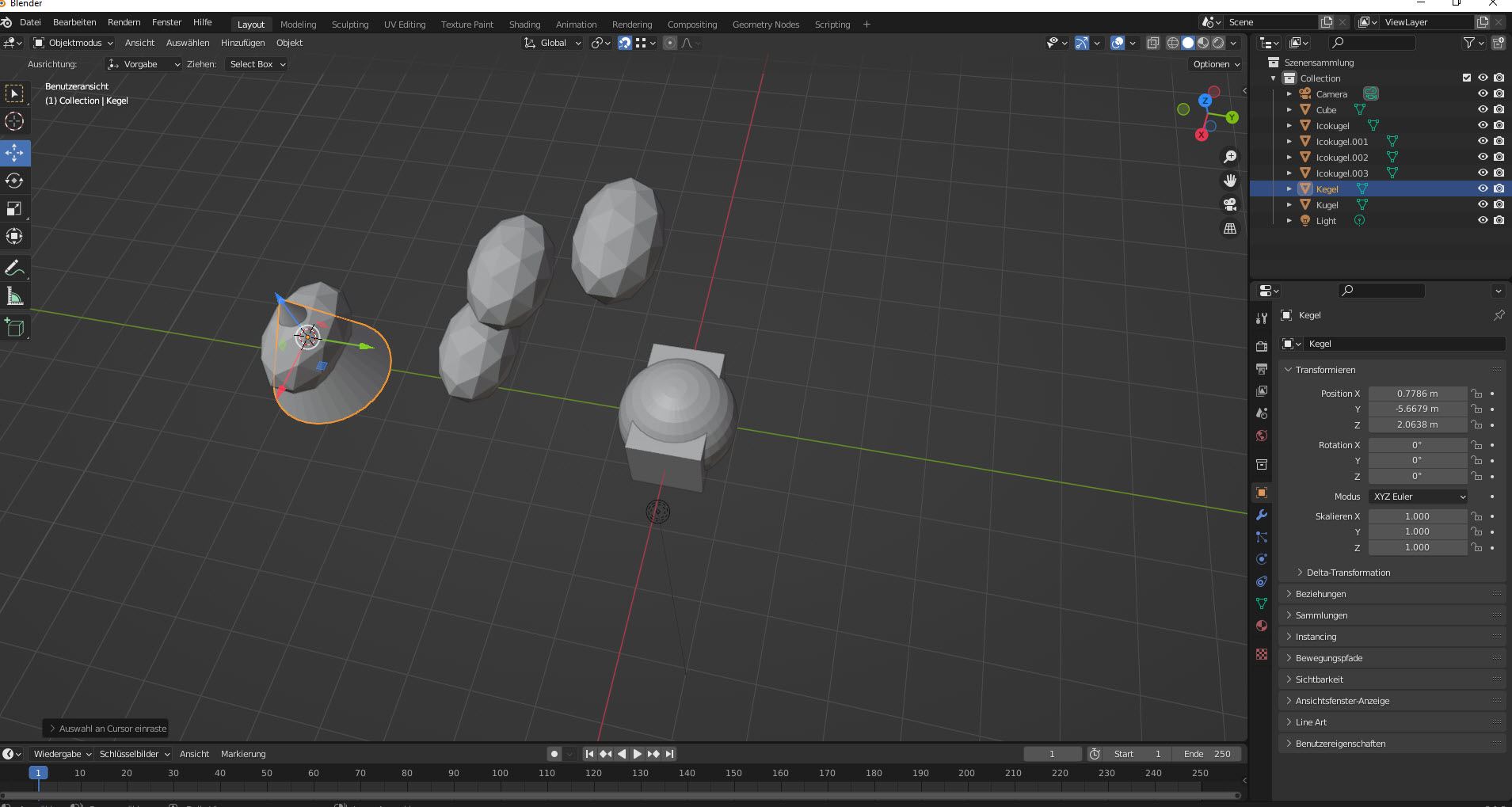Open the Bearbeiten menu
Viewport: 1512px width, 807px height.
point(74,22)
